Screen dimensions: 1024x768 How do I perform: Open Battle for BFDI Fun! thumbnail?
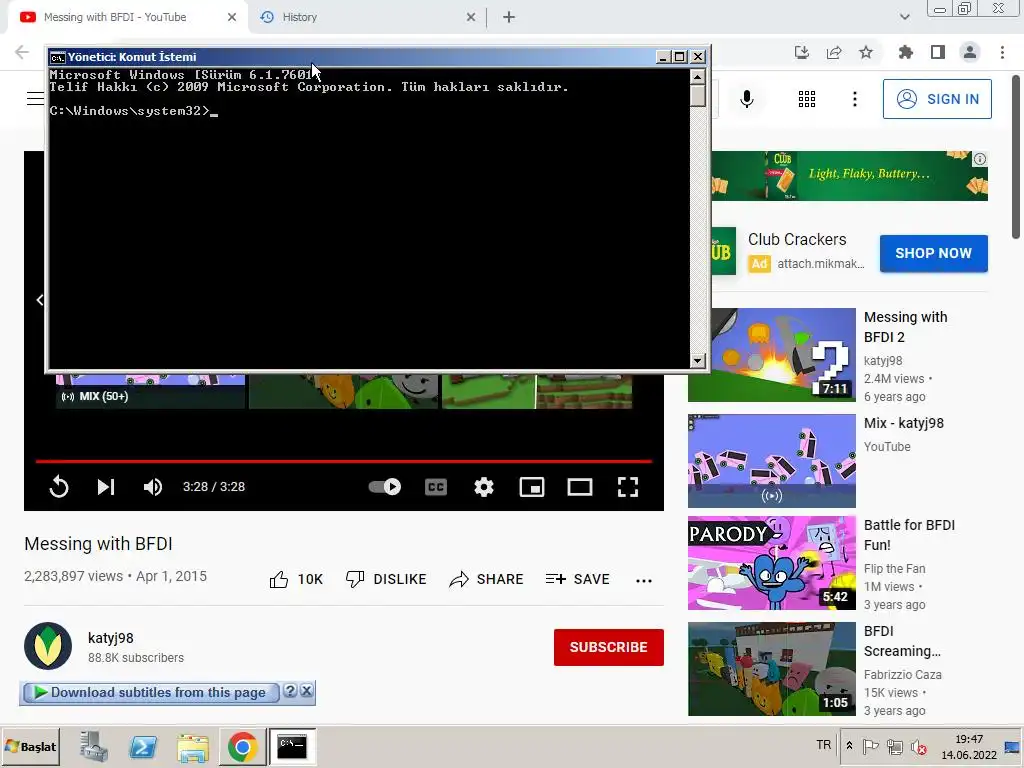tap(771, 563)
